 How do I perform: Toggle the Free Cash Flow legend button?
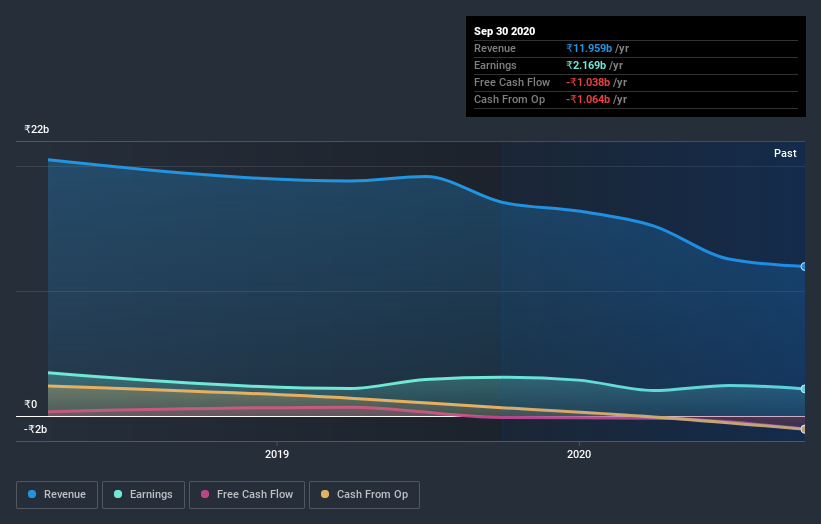tap(247, 495)
